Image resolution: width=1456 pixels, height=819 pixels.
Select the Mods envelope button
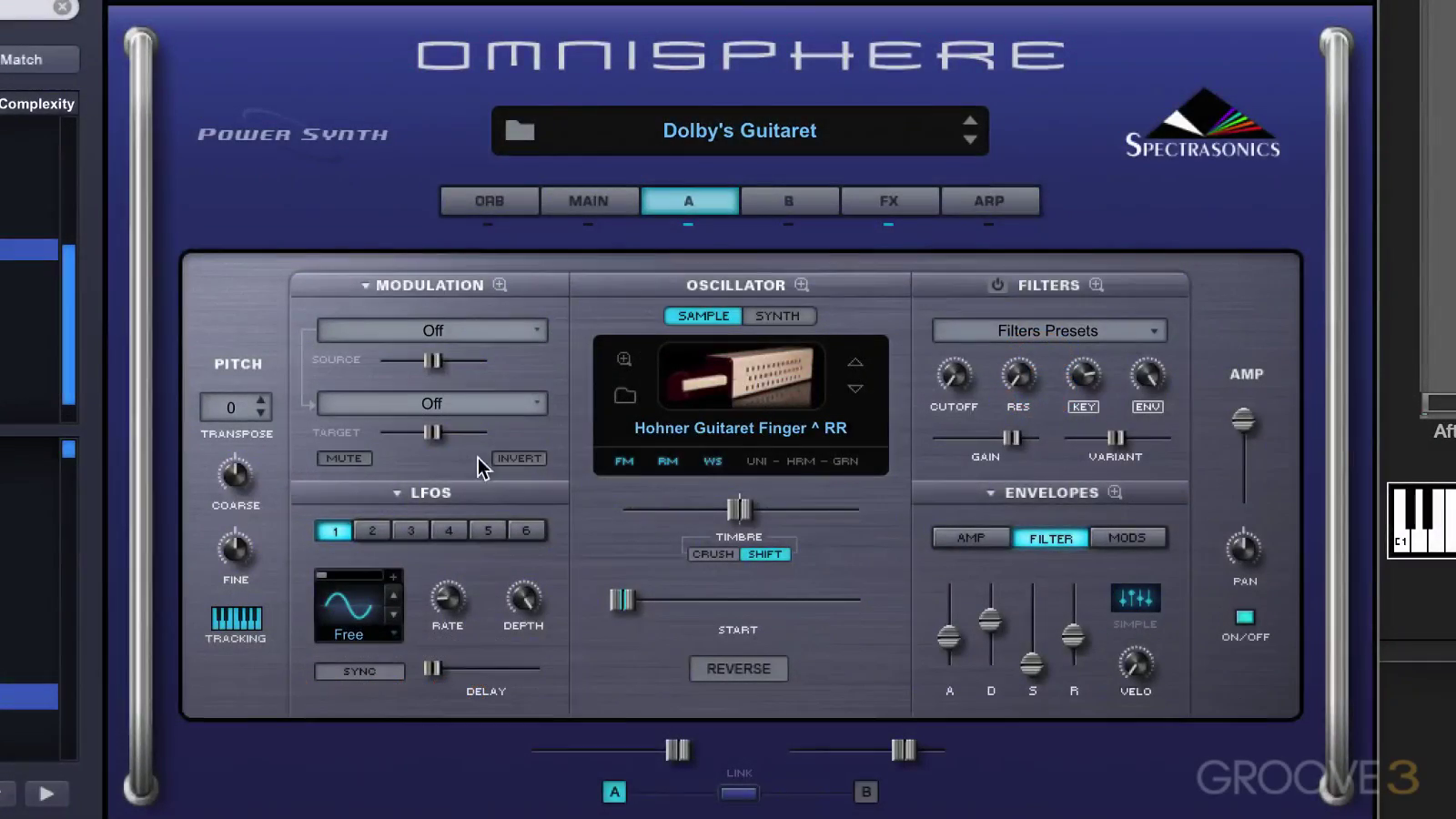click(1127, 538)
